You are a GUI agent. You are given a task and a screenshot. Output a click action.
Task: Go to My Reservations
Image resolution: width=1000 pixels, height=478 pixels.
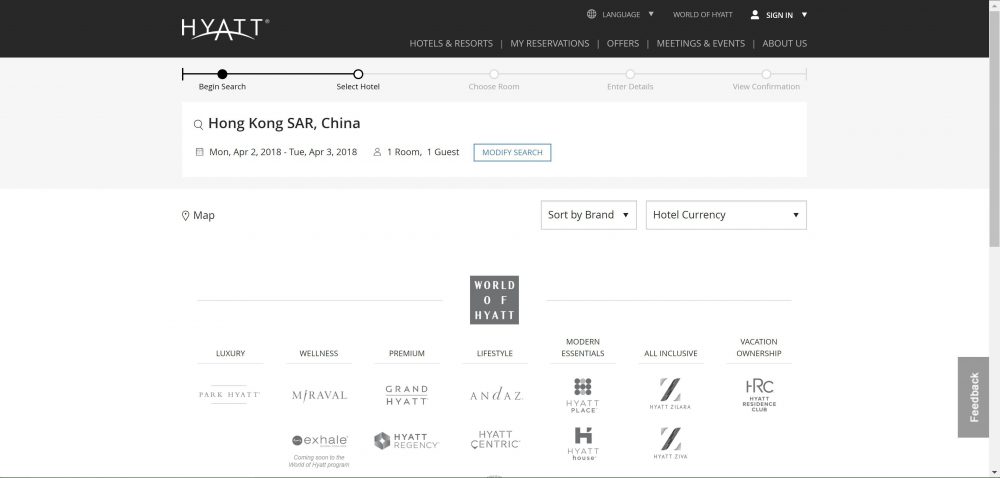tap(551, 44)
